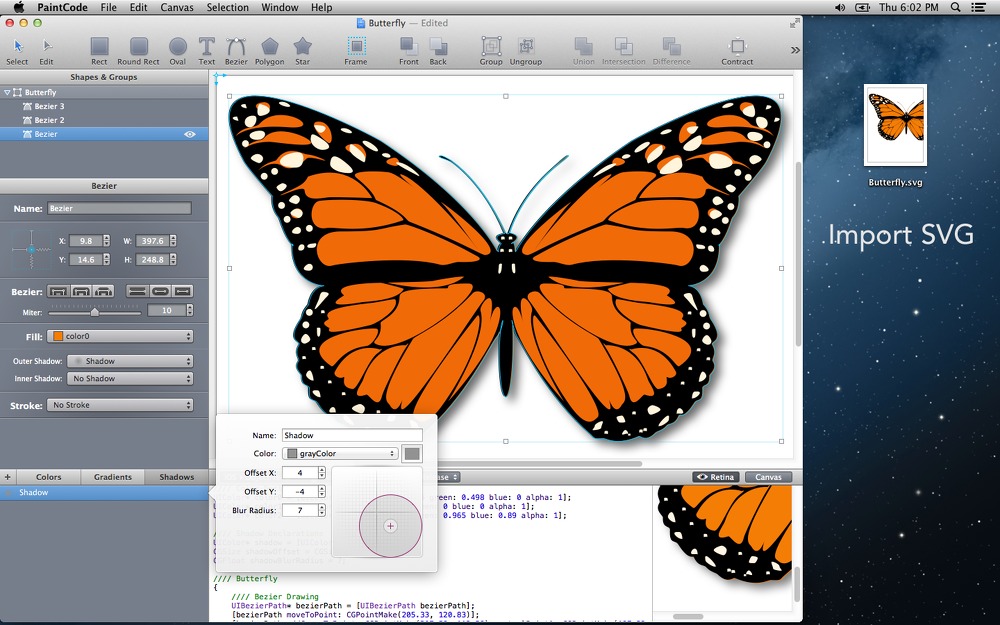Click the Blur Radius value field

point(300,510)
